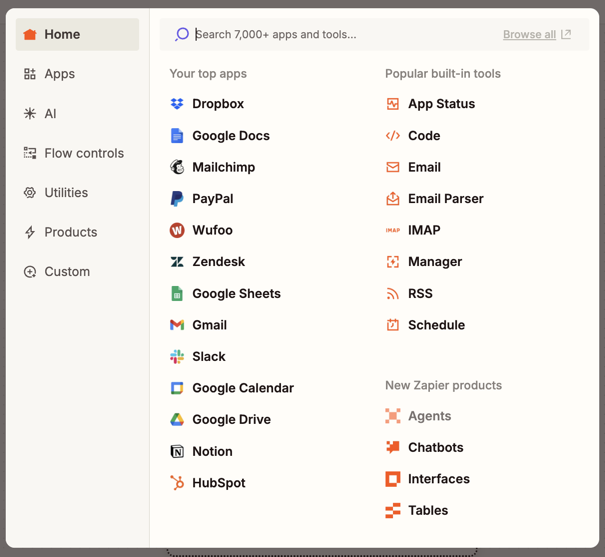This screenshot has height=557, width=605.
Task: Select the App Status label
Action: [442, 104]
